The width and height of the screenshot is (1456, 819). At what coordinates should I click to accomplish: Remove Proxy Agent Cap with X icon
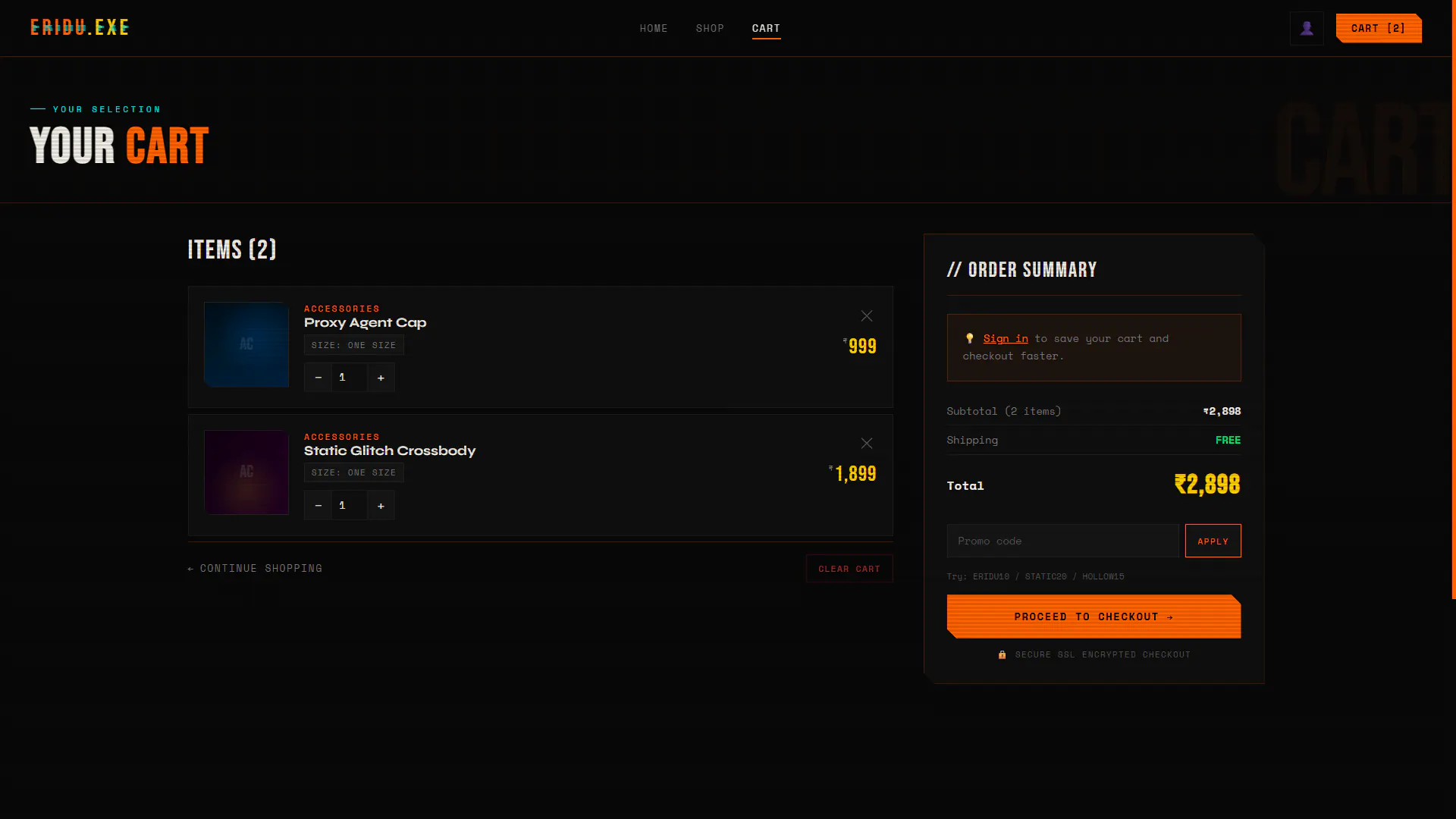click(x=867, y=315)
